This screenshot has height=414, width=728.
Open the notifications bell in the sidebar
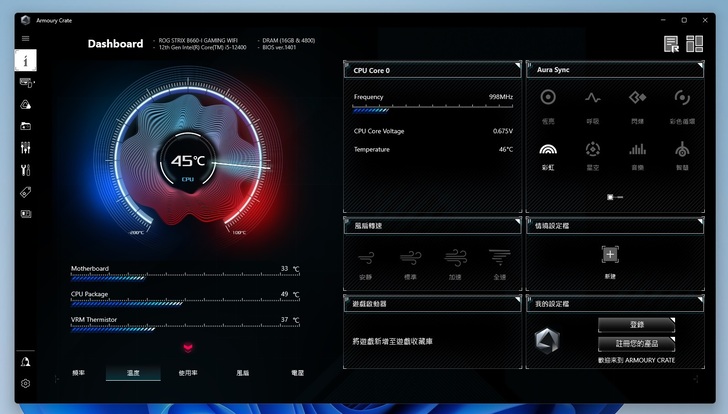(x=26, y=361)
